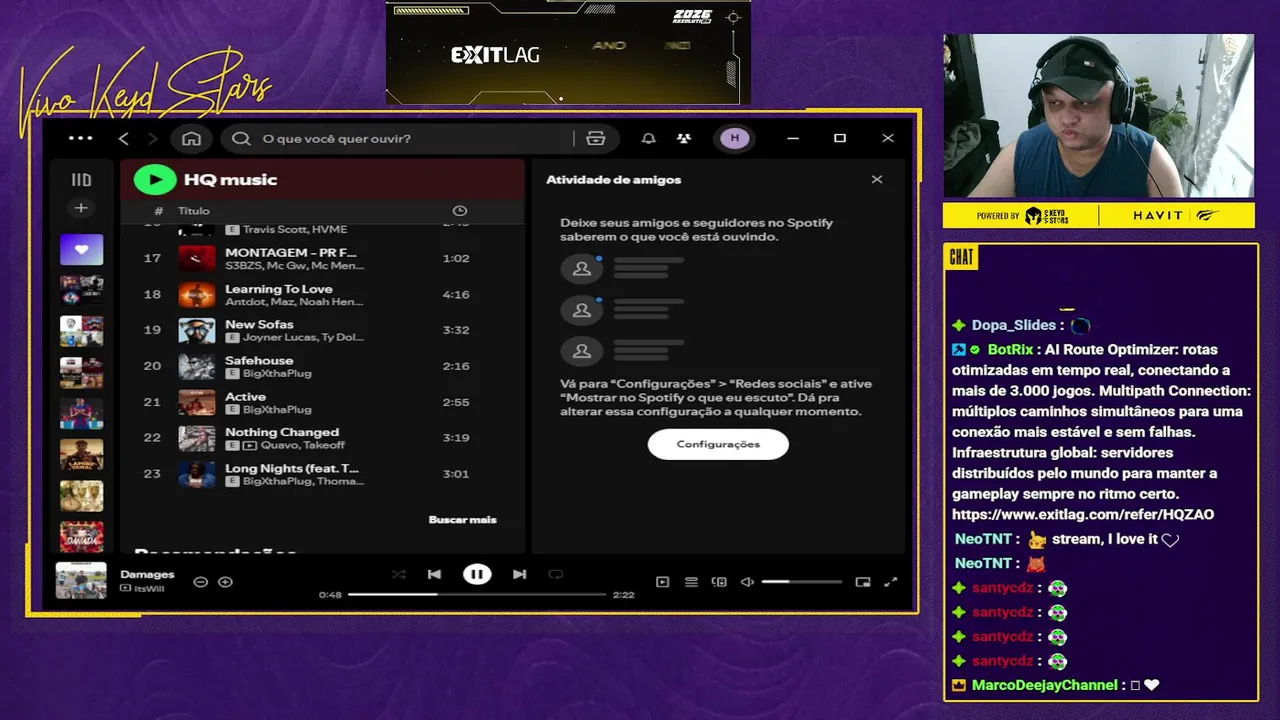Toggle repeat mode

[x=556, y=574]
